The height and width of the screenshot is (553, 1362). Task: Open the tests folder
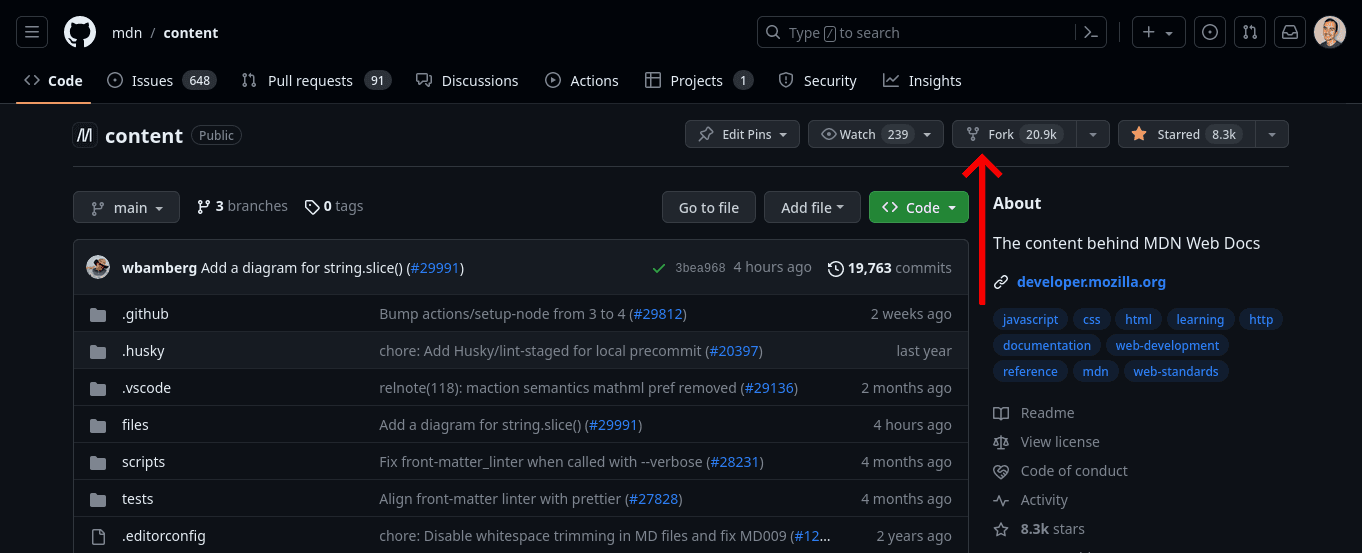click(x=137, y=499)
